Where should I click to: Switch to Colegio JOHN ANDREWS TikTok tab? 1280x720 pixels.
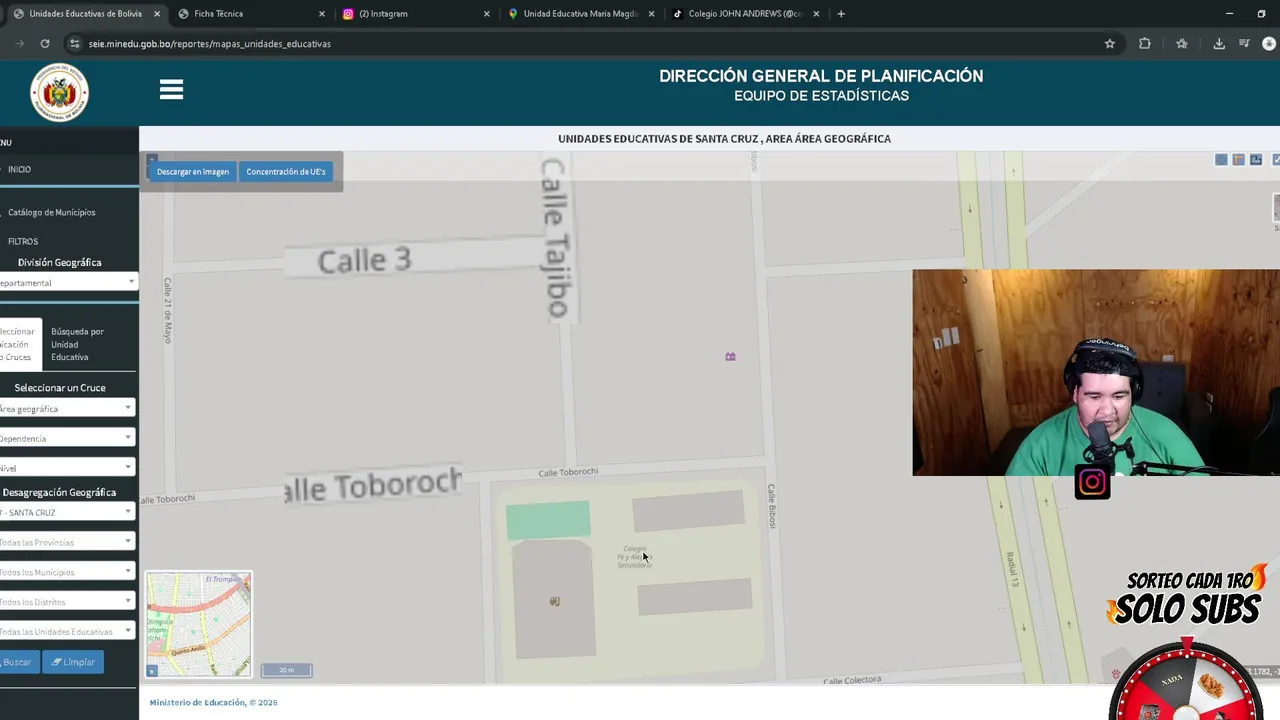click(x=746, y=14)
